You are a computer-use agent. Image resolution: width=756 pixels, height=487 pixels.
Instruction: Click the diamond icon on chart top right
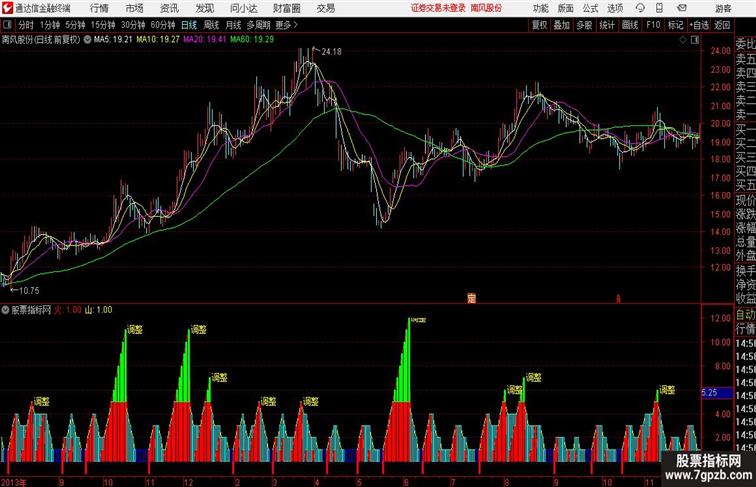(683, 41)
